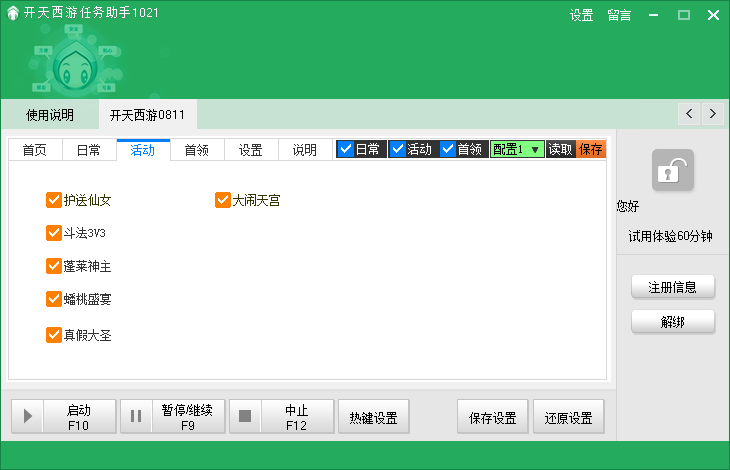Switch to the 首领 tab

(196, 150)
